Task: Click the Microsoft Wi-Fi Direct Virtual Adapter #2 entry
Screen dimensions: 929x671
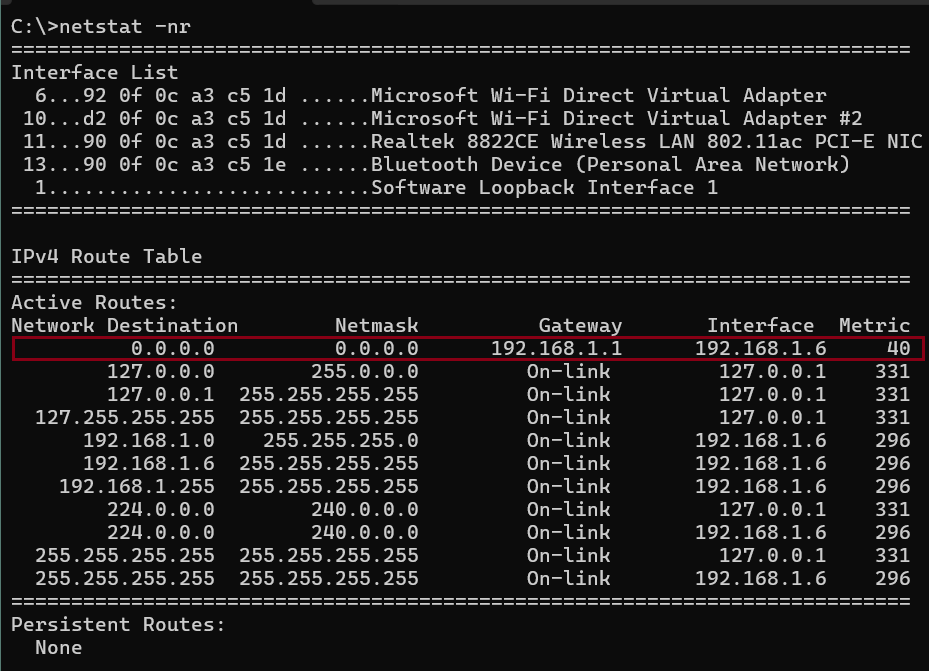Action: (615, 118)
